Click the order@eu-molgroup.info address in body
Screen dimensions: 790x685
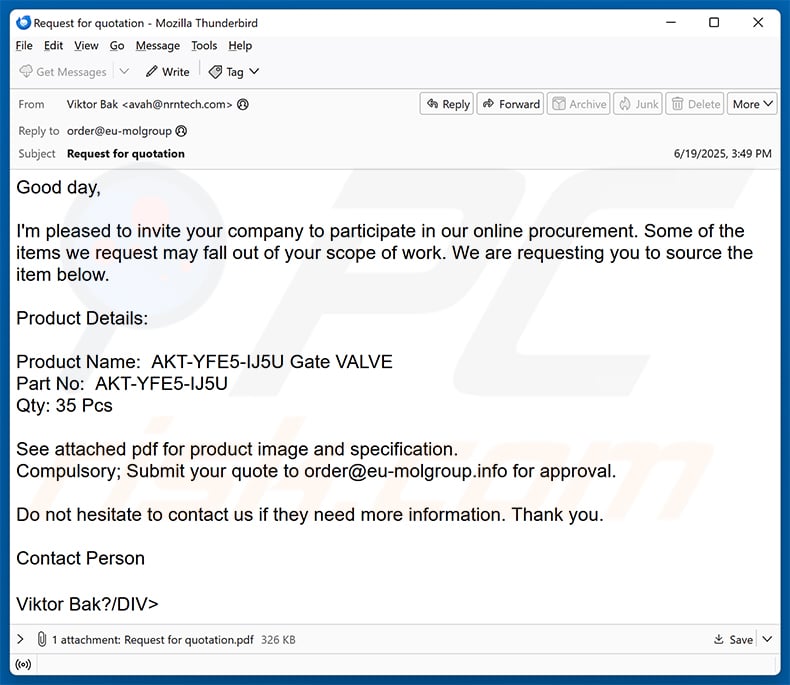[406, 471]
